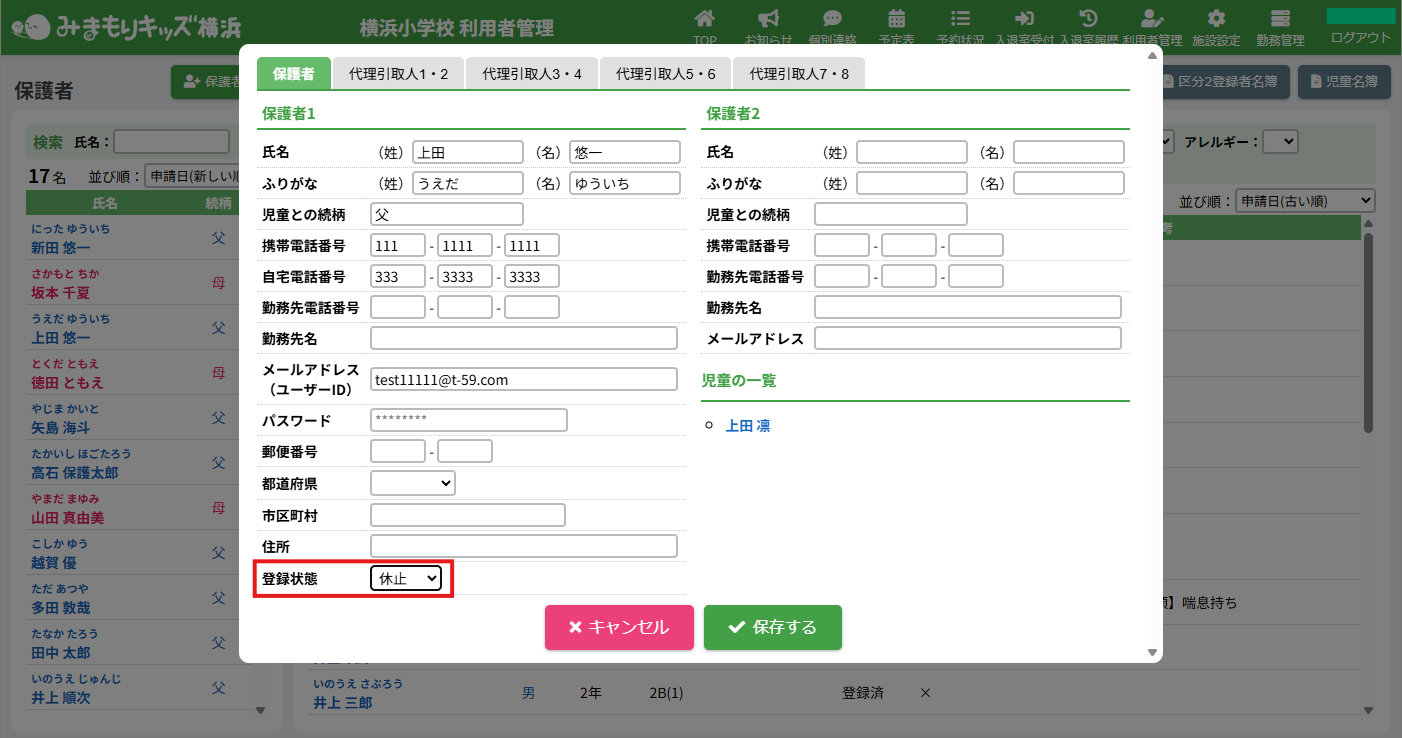Open child link 上田 凛

(748, 426)
